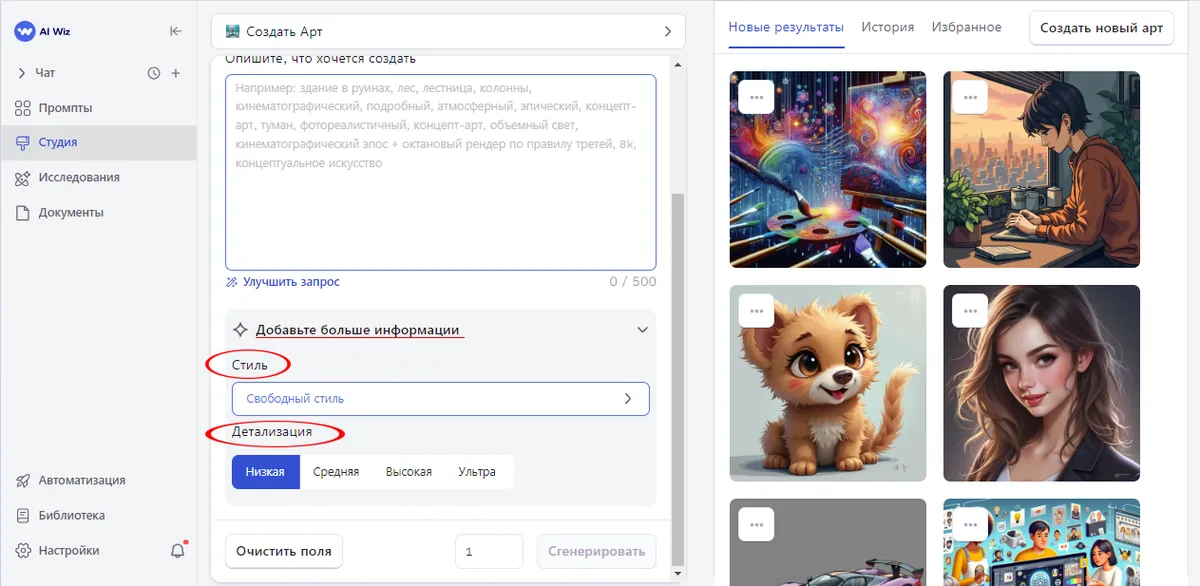Open the Свободный стиль style selector
The height and width of the screenshot is (586, 1200).
click(x=440, y=398)
